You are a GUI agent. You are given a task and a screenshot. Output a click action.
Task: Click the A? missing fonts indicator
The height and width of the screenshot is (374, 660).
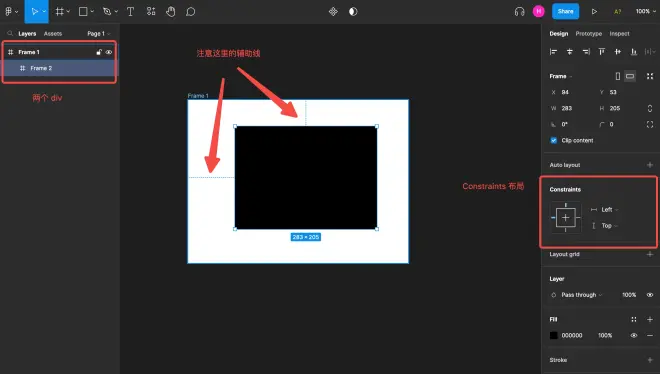point(617,12)
